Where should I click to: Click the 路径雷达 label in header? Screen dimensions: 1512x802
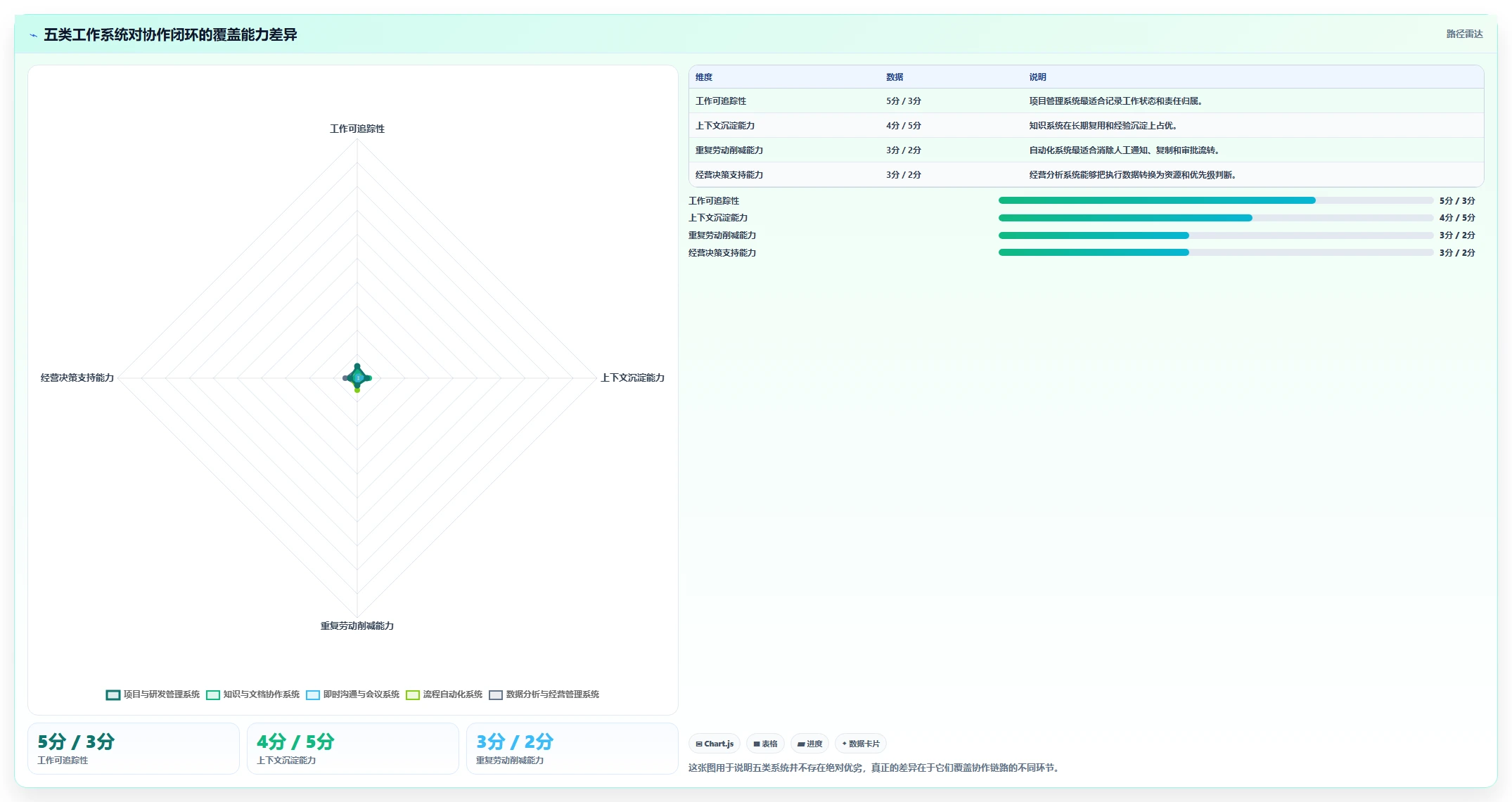click(x=1464, y=34)
